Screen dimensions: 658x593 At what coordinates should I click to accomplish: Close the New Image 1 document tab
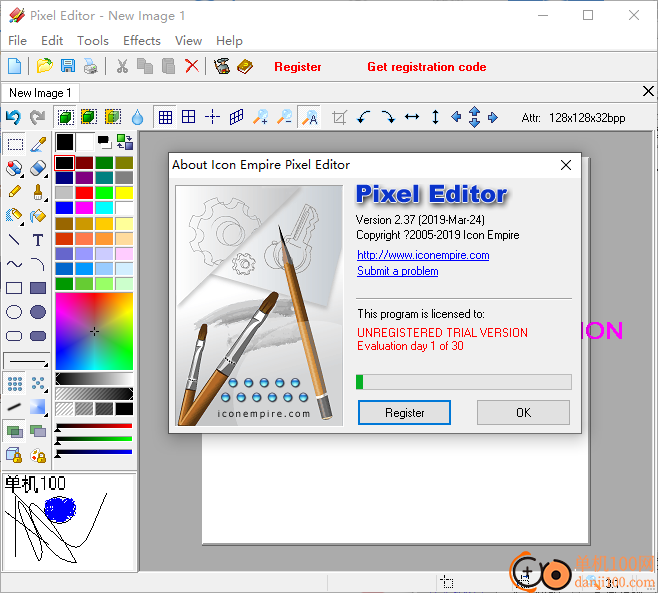[648, 91]
